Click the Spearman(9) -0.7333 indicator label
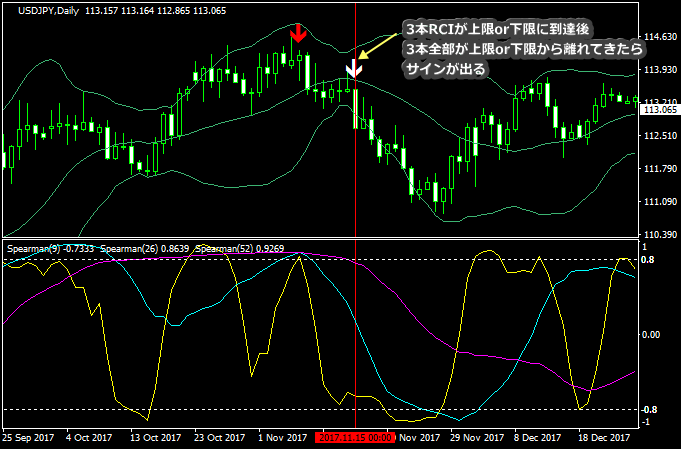681x449 pixels. coord(50,249)
